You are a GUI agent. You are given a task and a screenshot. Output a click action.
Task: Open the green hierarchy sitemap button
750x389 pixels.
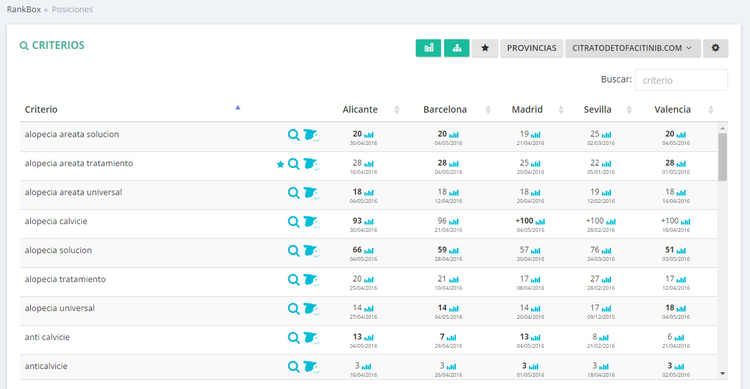(x=456, y=48)
